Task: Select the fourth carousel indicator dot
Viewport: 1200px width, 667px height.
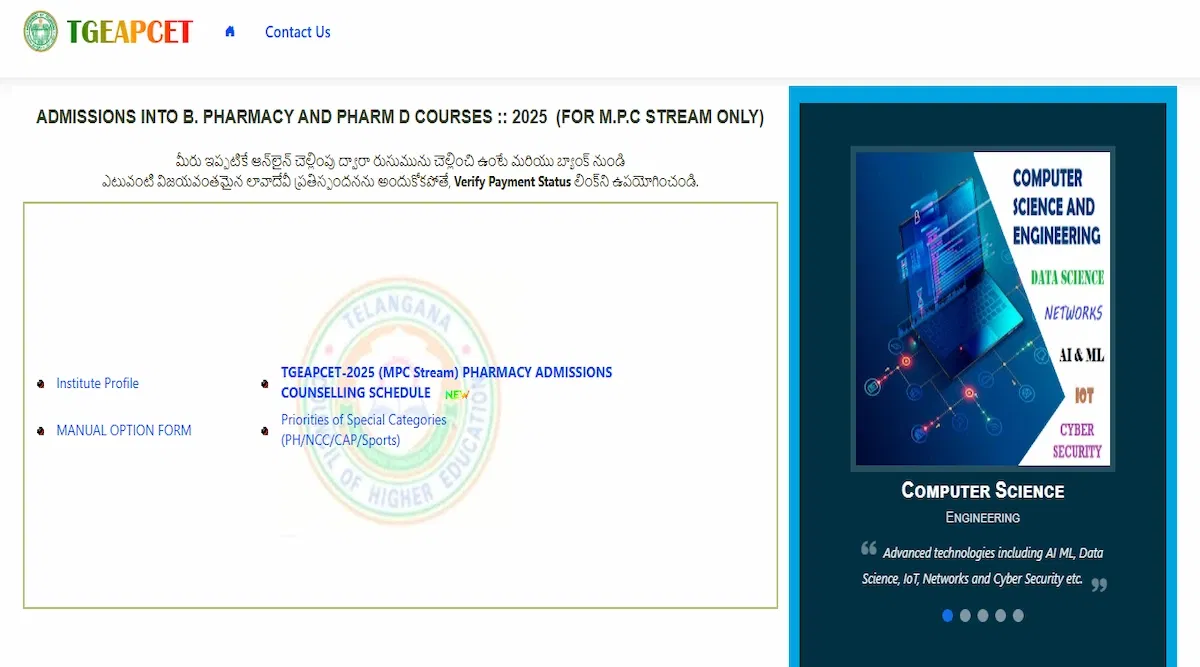Action: [1000, 616]
